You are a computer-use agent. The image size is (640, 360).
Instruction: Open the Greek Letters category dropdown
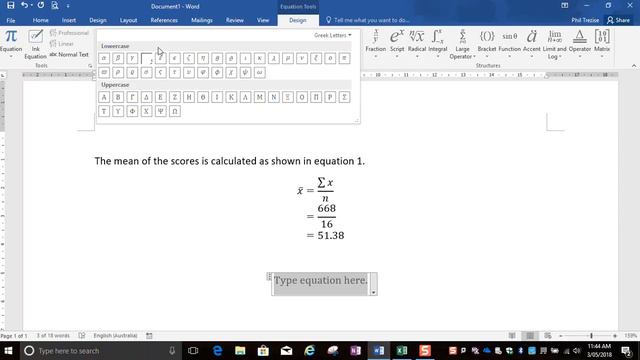333,36
